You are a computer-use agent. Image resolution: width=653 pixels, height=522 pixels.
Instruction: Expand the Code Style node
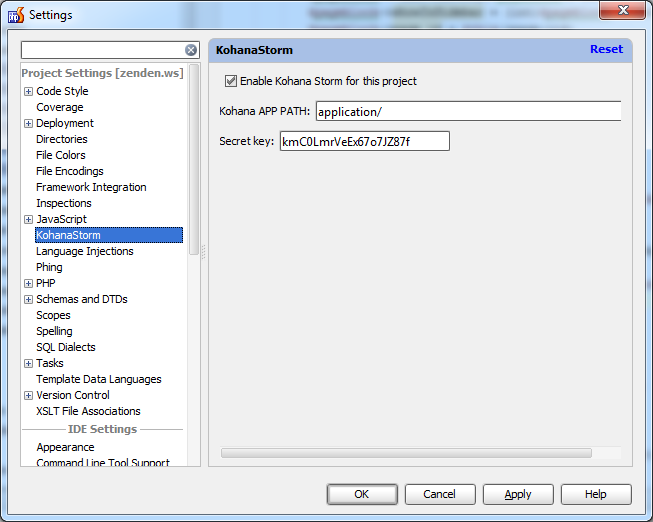point(28,91)
